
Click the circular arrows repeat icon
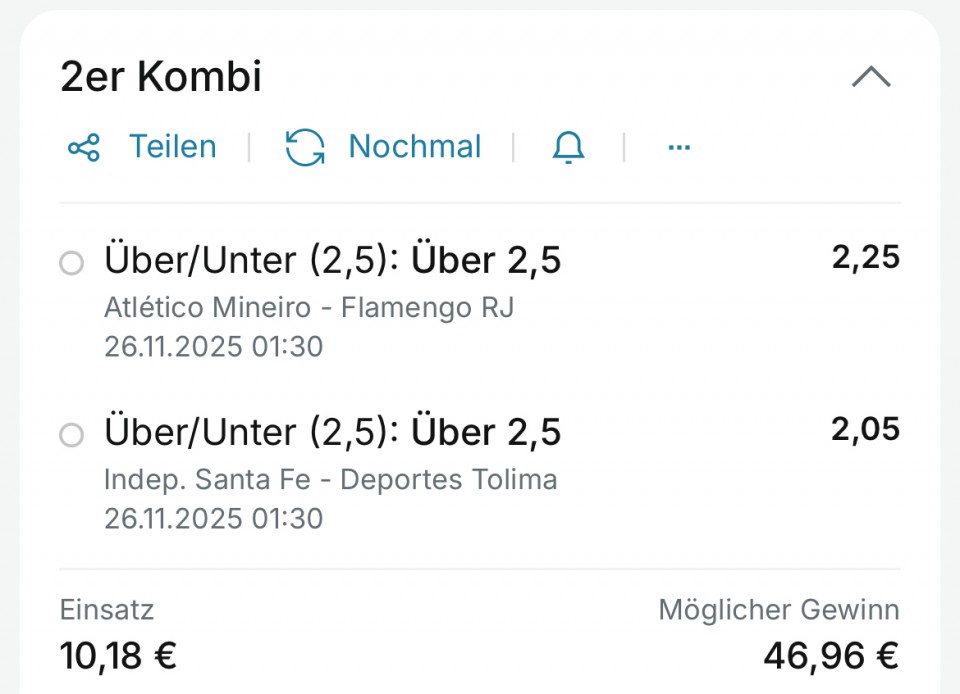pos(305,147)
